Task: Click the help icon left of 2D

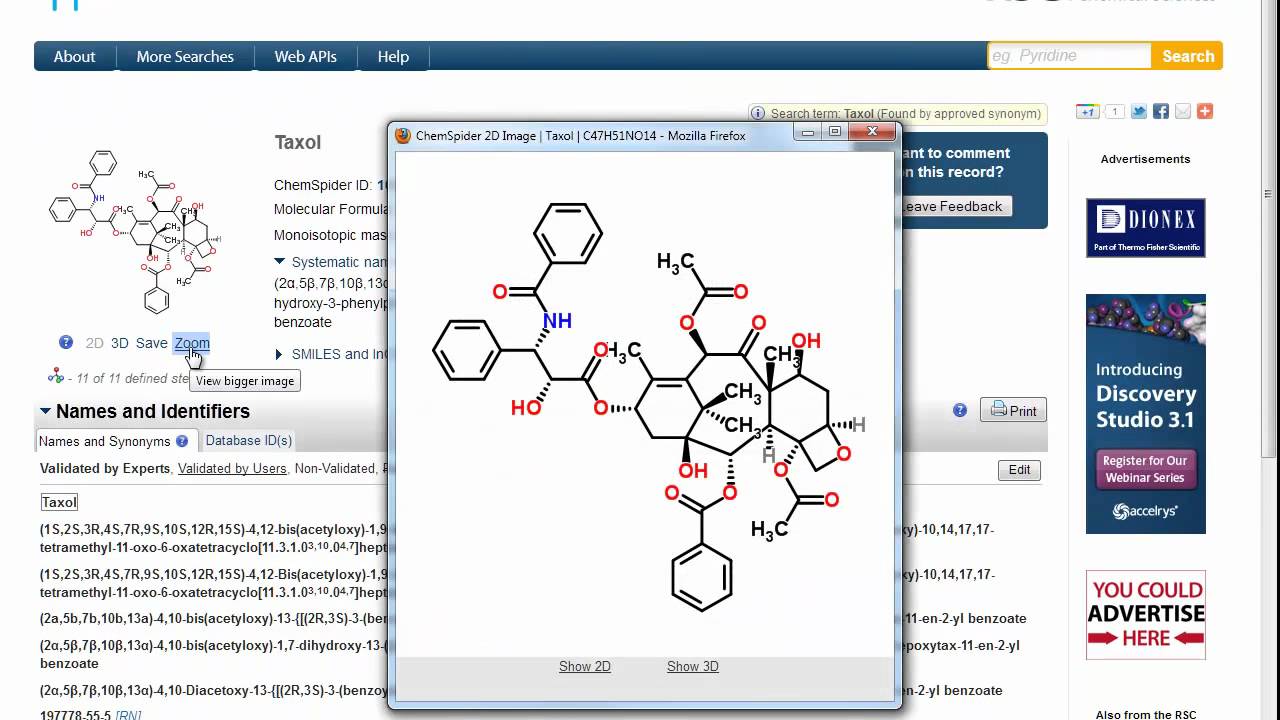Action: coord(66,342)
